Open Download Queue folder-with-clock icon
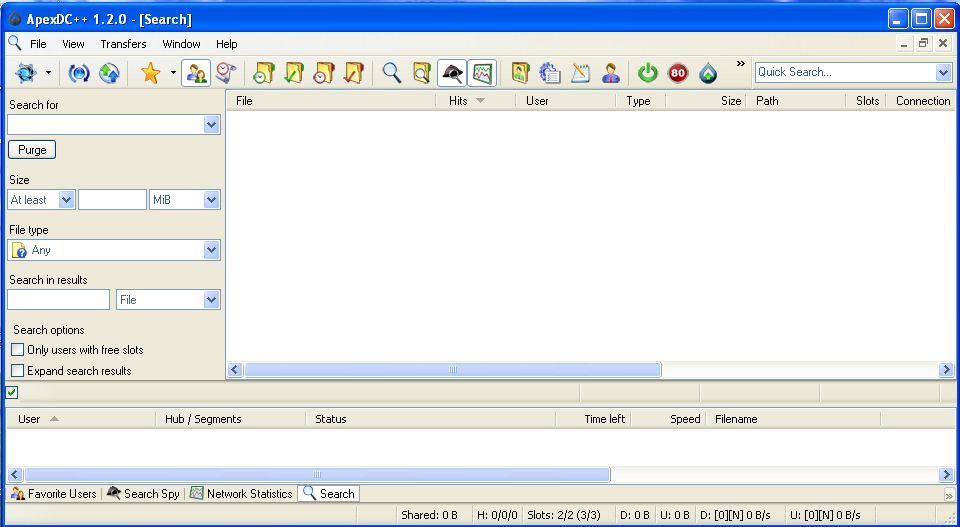 (x=264, y=73)
